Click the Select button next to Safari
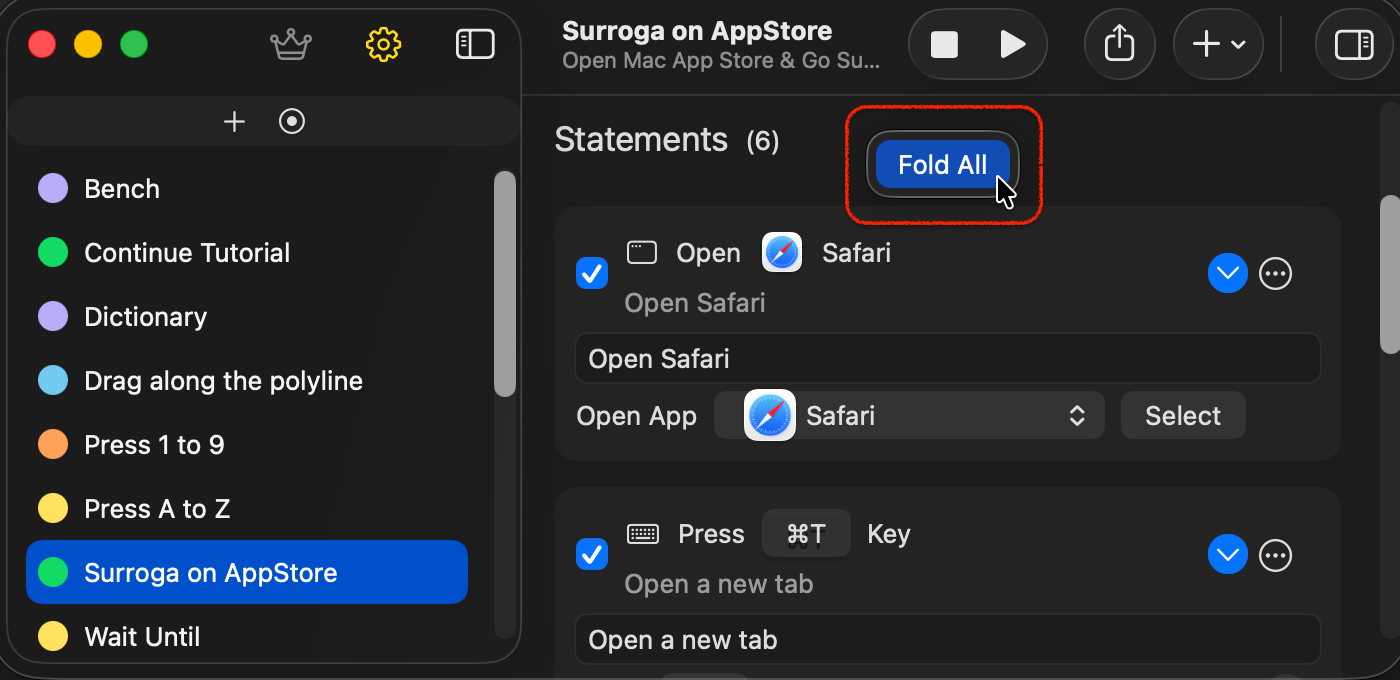This screenshot has width=1400, height=680. (x=1183, y=415)
